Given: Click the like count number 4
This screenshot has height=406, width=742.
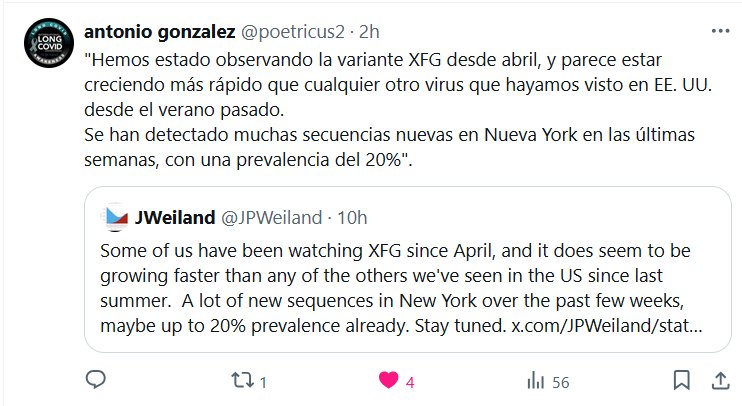Looking at the screenshot, I should click(410, 381).
